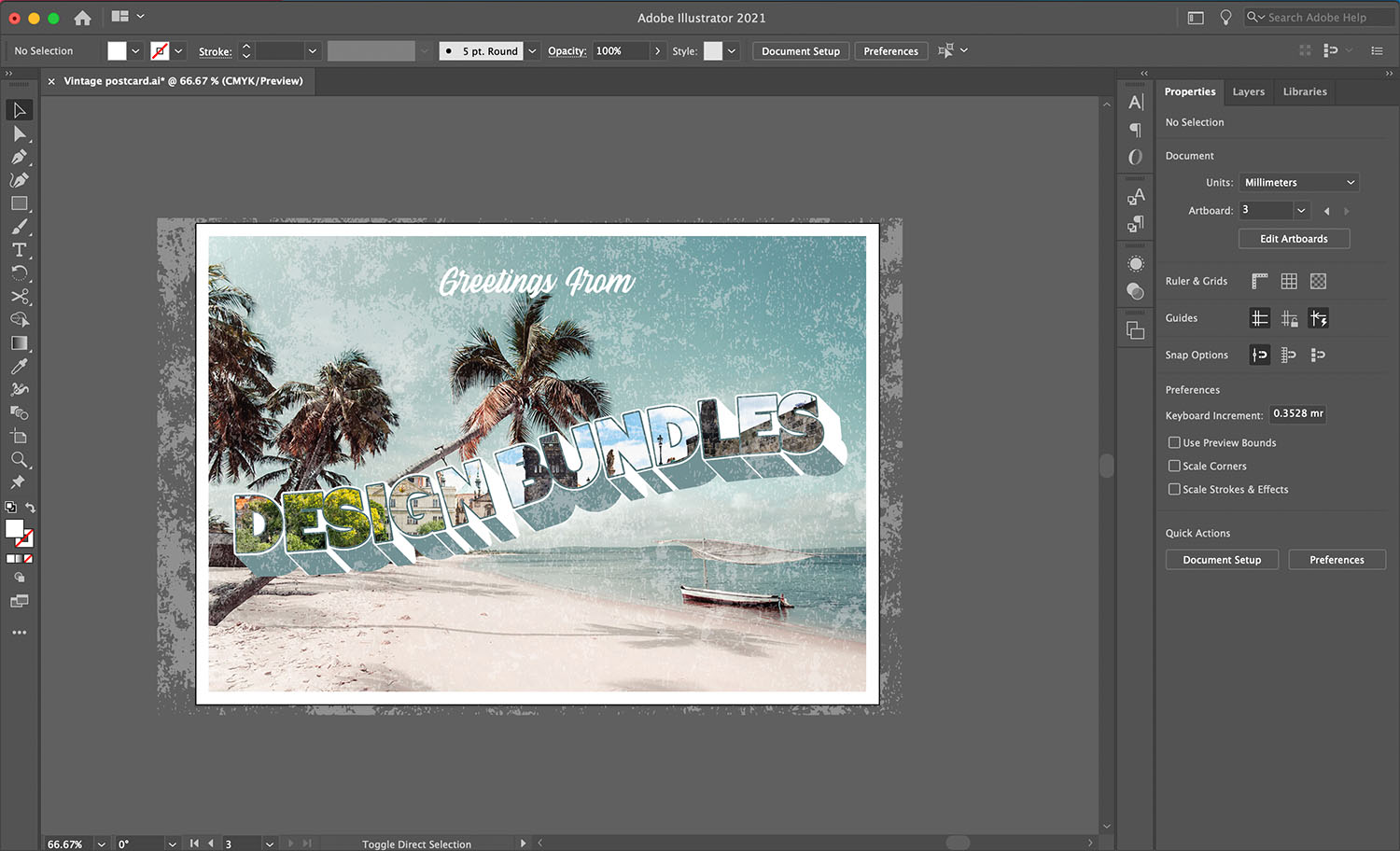Swap fill and stroke colors
The width and height of the screenshot is (1400, 851).
point(31,508)
